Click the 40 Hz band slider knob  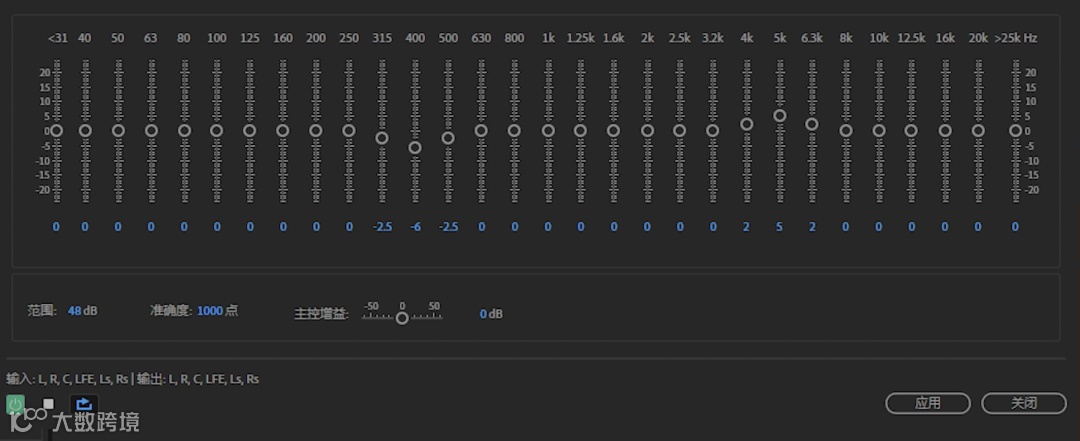click(x=85, y=130)
